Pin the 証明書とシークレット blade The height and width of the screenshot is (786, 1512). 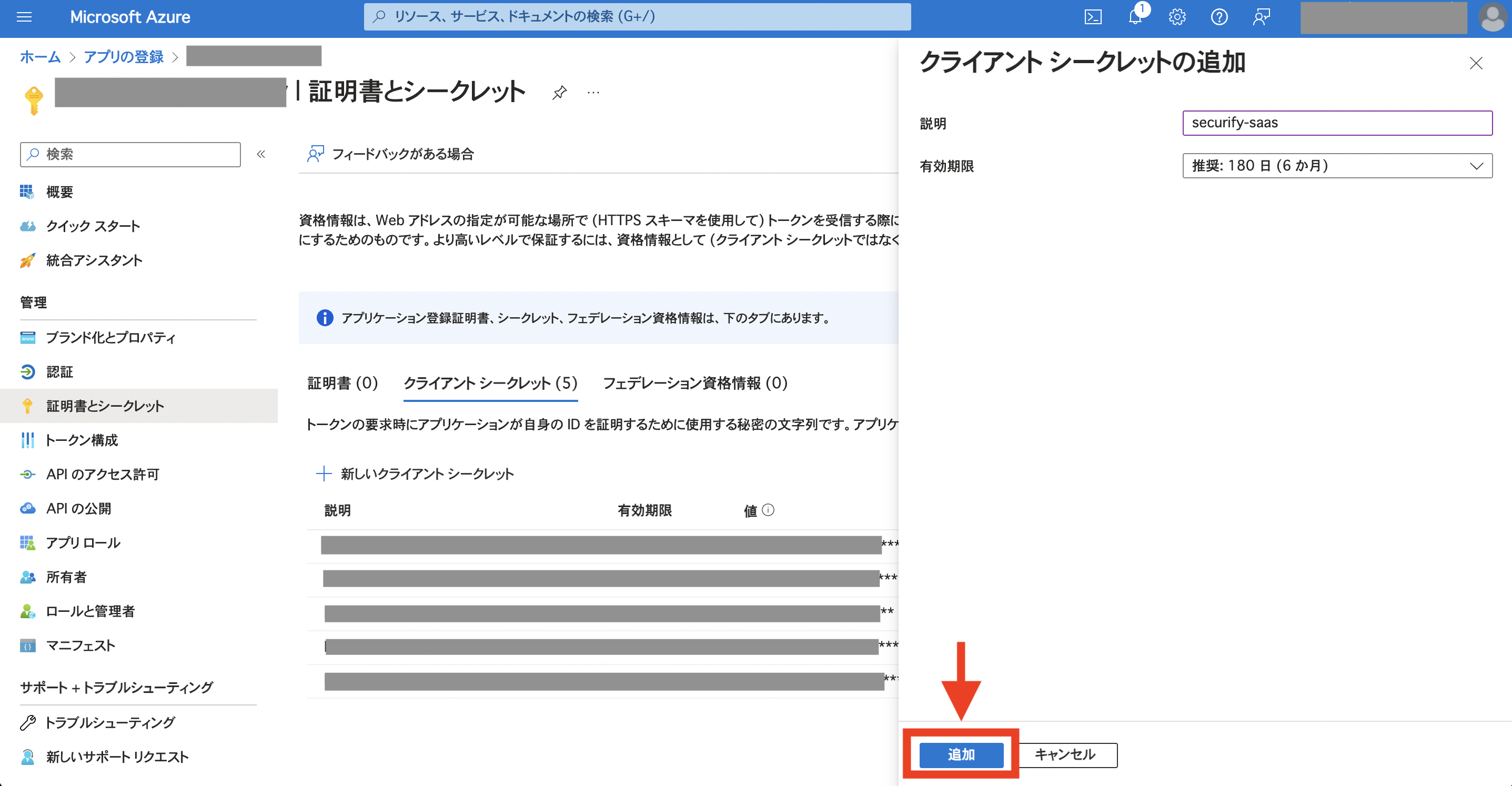tap(559, 92)
